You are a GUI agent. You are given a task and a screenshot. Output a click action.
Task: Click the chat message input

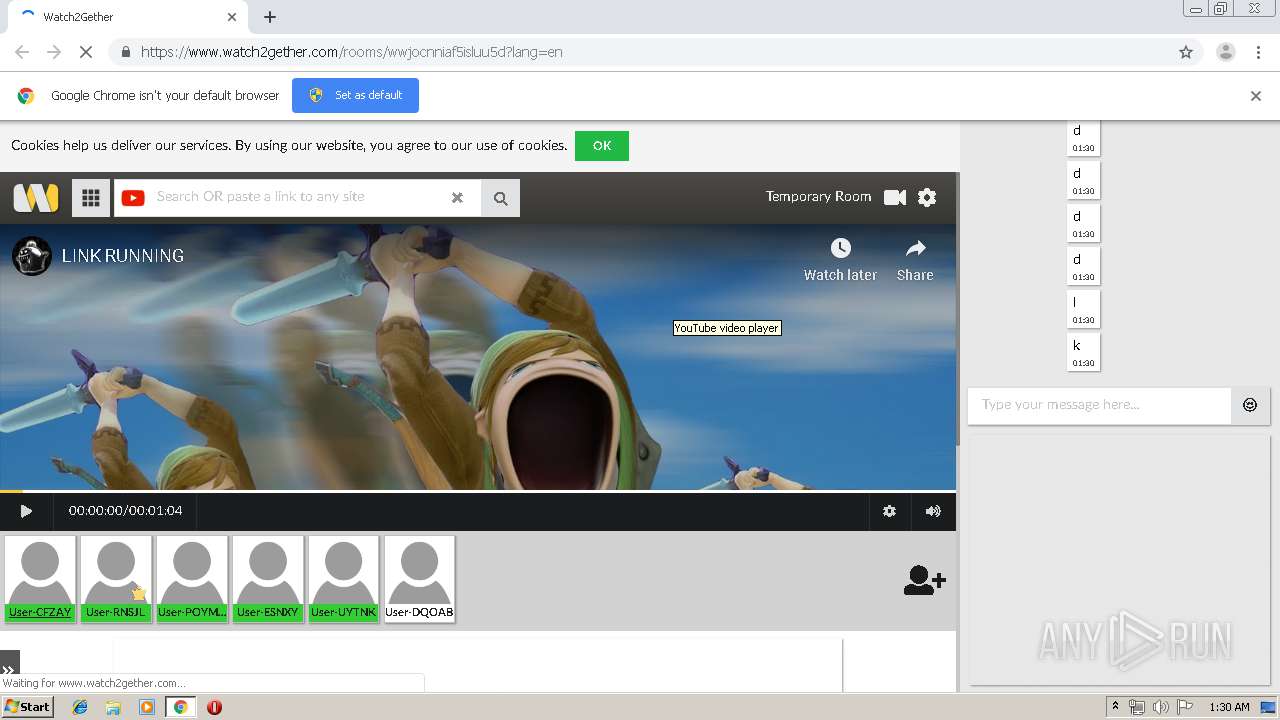(x=1099, y=405)
